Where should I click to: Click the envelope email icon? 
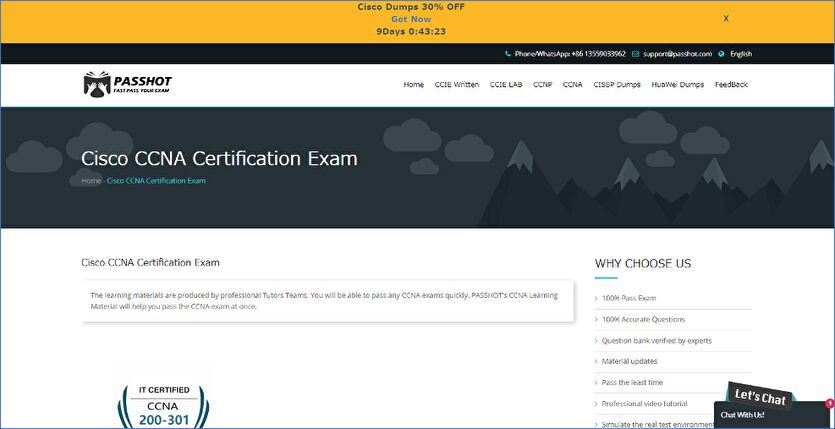(635, 54)
